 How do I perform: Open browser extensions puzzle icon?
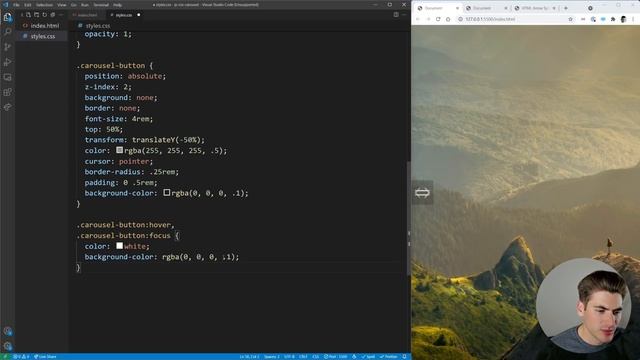(613, 19)
